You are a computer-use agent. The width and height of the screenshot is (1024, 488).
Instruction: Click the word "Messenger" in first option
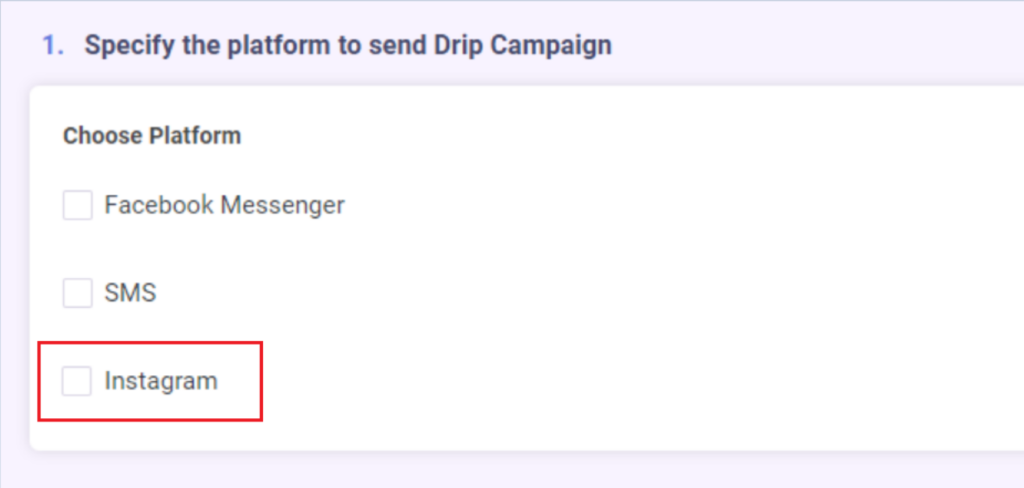[282, 206]
